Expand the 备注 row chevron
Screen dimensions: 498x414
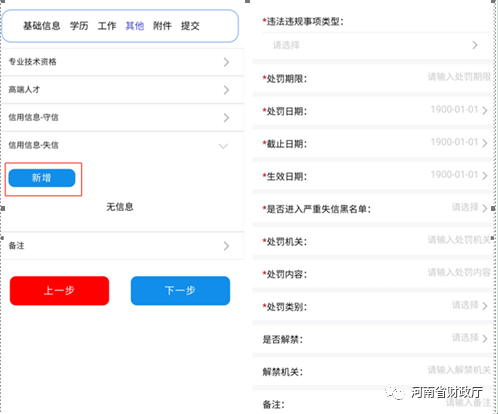226,246
